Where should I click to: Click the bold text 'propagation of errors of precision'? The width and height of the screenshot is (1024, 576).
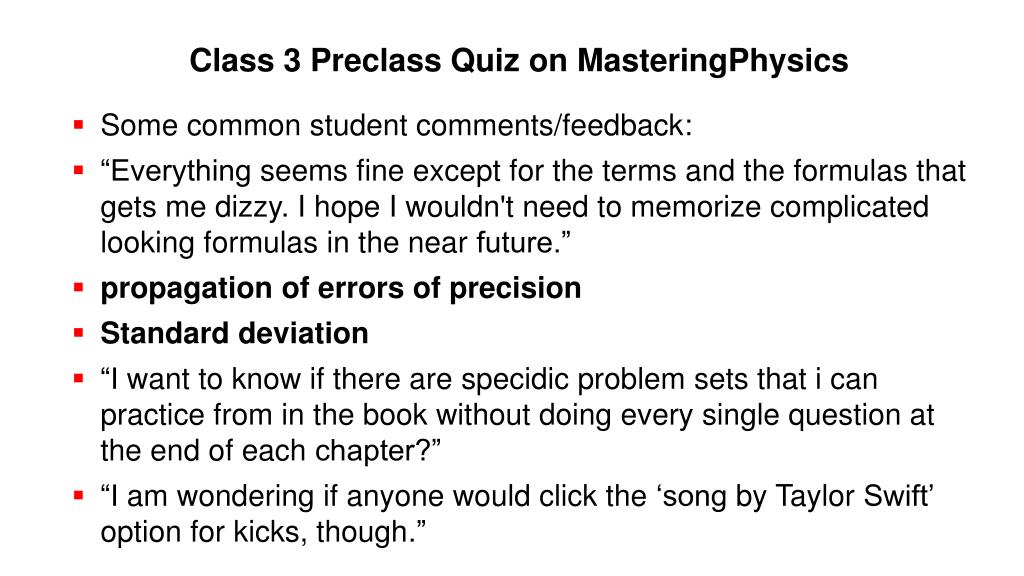(x=341, y=289)
